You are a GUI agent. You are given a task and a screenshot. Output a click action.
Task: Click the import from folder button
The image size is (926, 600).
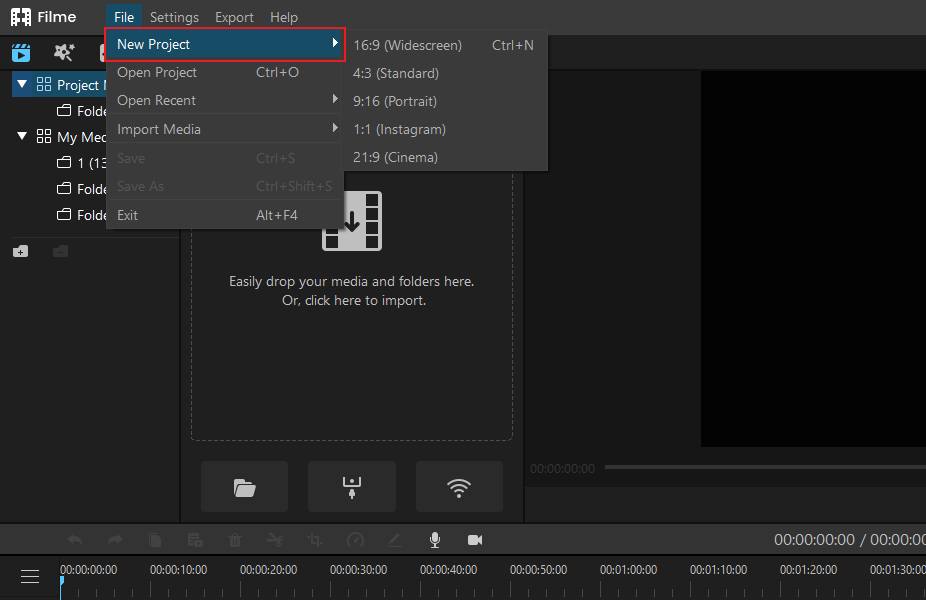click(244, 487)
